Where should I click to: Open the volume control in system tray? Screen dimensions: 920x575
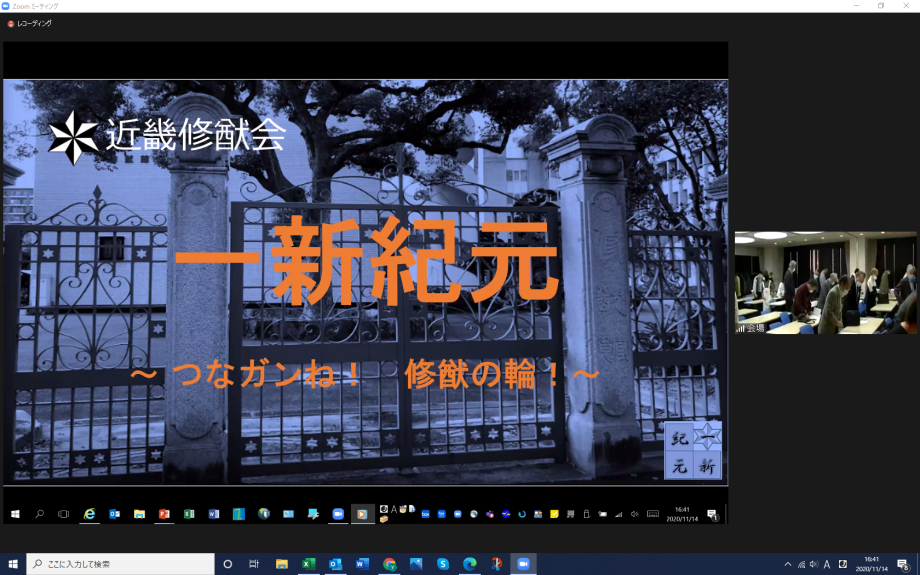pos(813,564)
